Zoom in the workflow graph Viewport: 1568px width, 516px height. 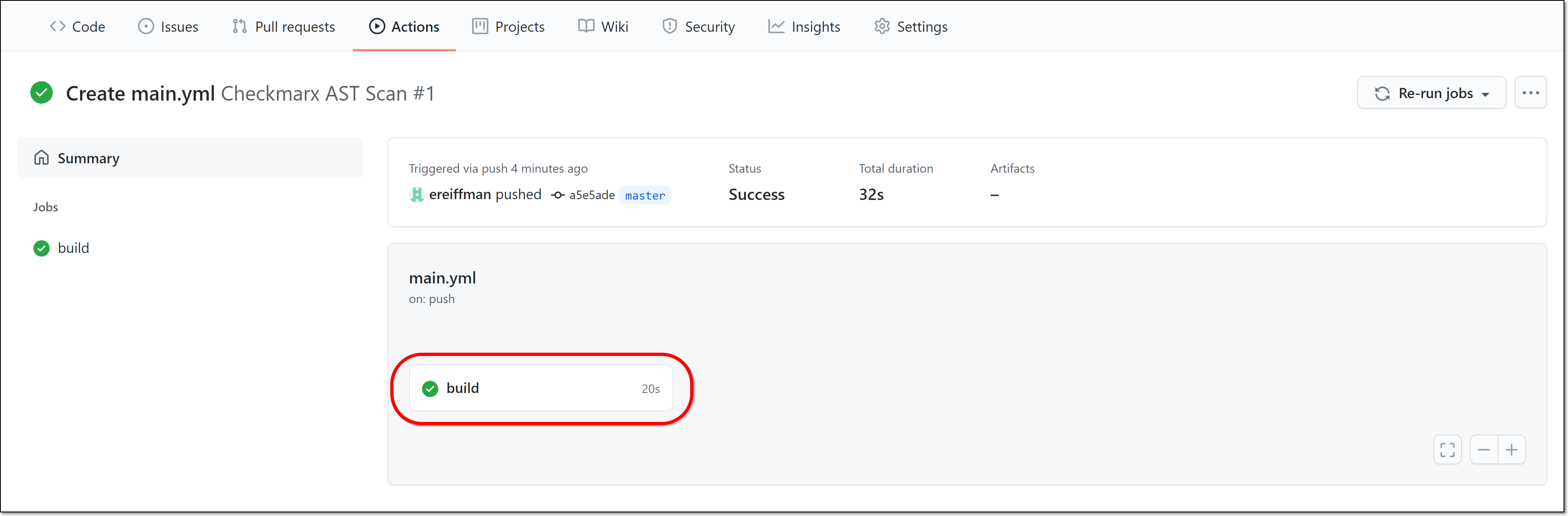(x=1511, y=450)
